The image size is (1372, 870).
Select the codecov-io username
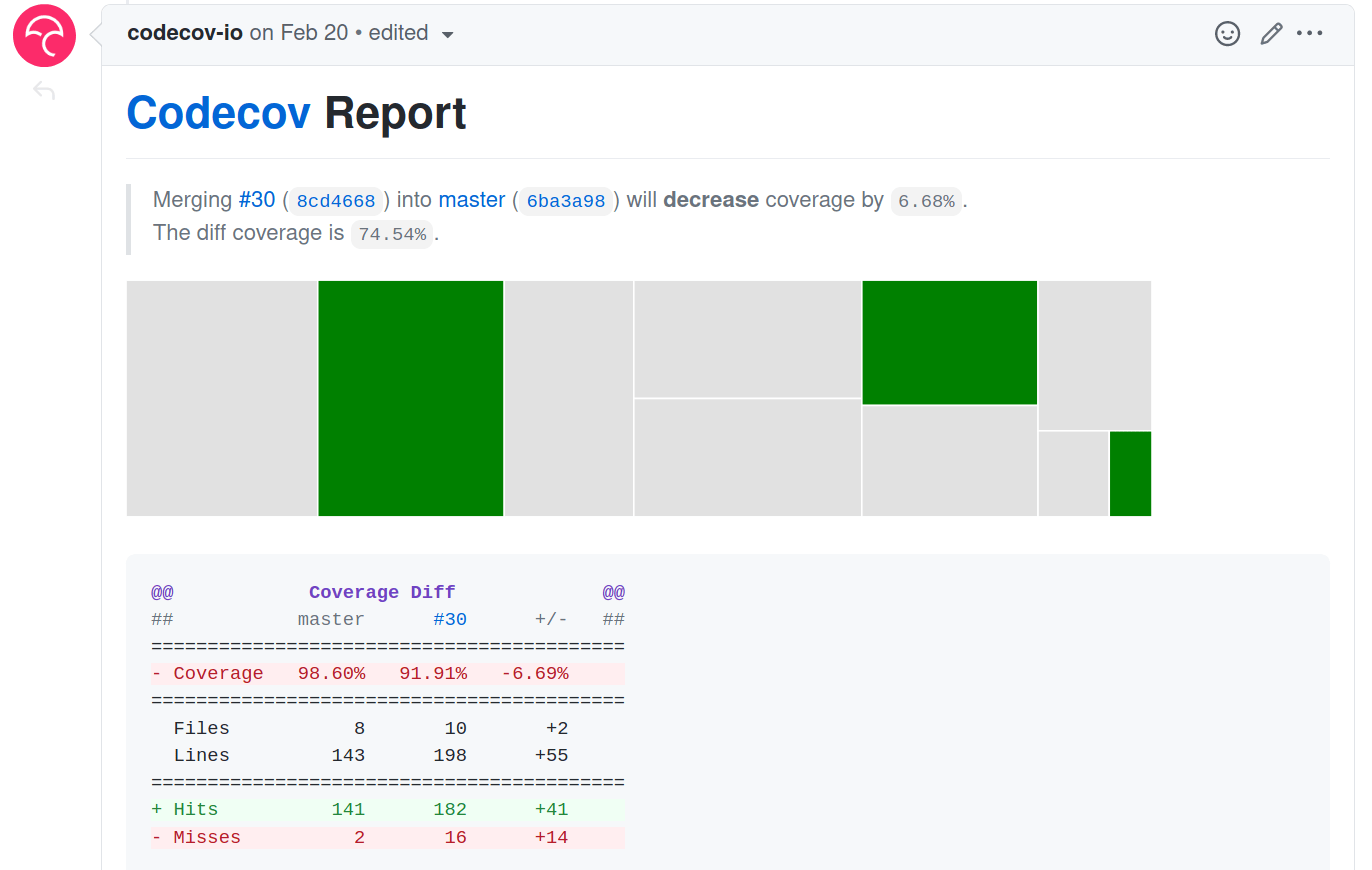(185, 32)
